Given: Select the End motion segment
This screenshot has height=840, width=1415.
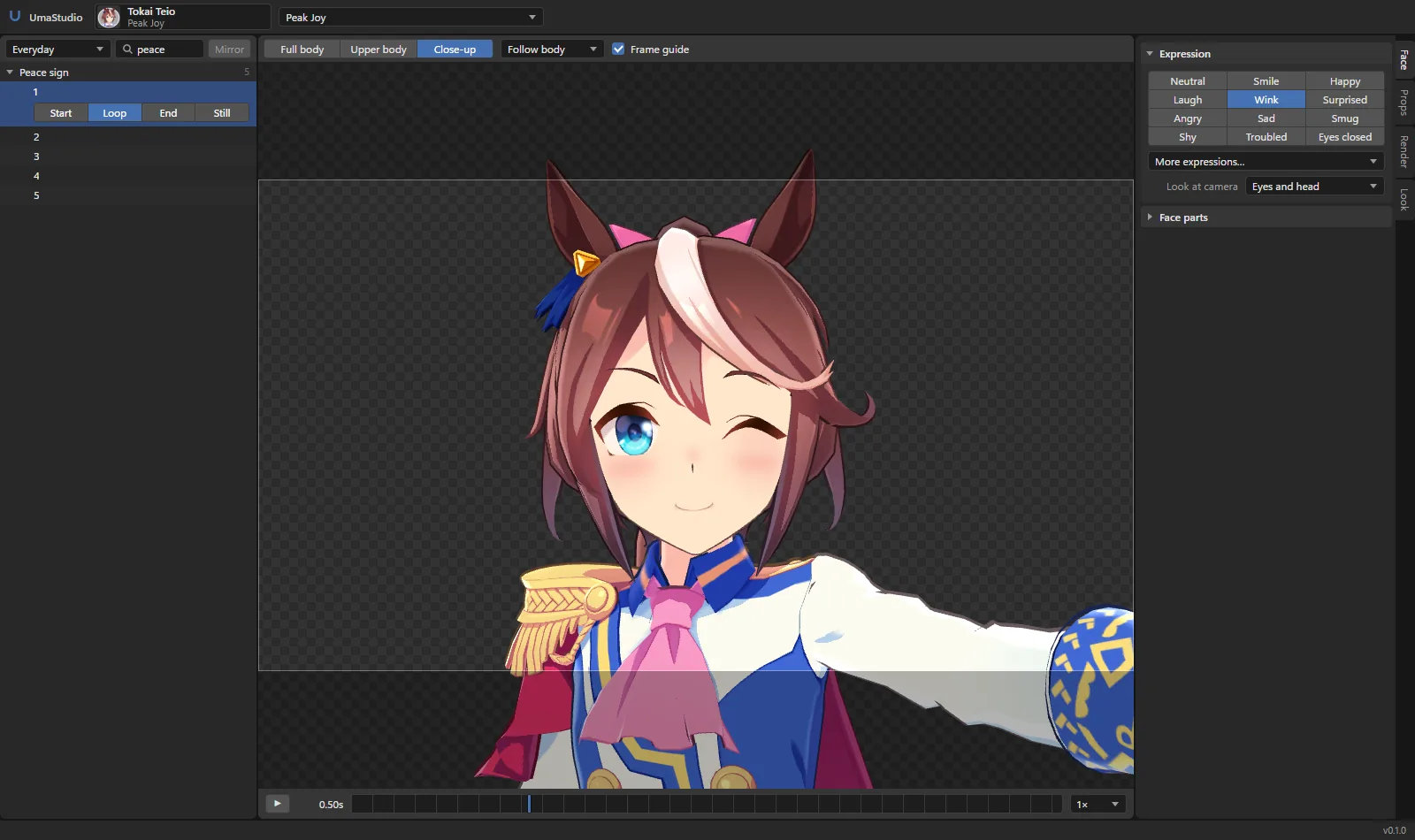Looking at the screenshot, I should 168,113.
